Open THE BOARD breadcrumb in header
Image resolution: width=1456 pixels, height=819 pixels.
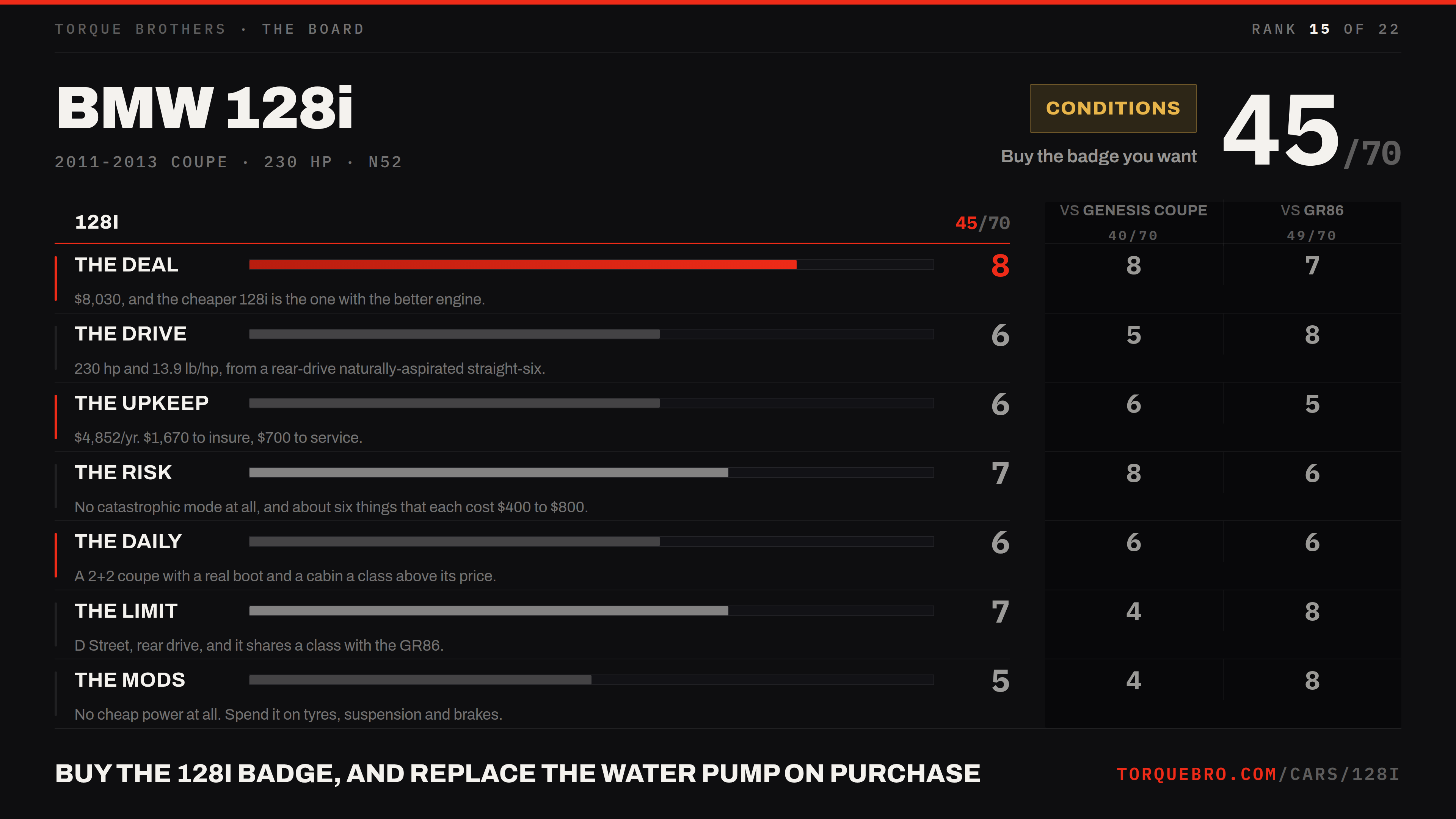pyautogui.click(x=313, y=30)
